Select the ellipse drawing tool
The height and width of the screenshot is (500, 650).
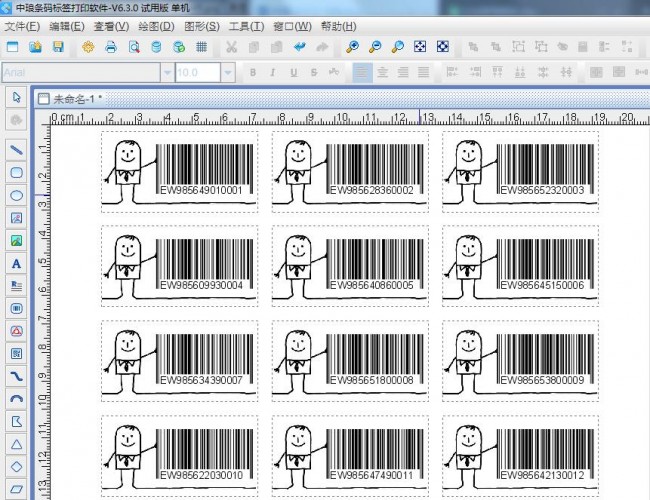[16, 195]
